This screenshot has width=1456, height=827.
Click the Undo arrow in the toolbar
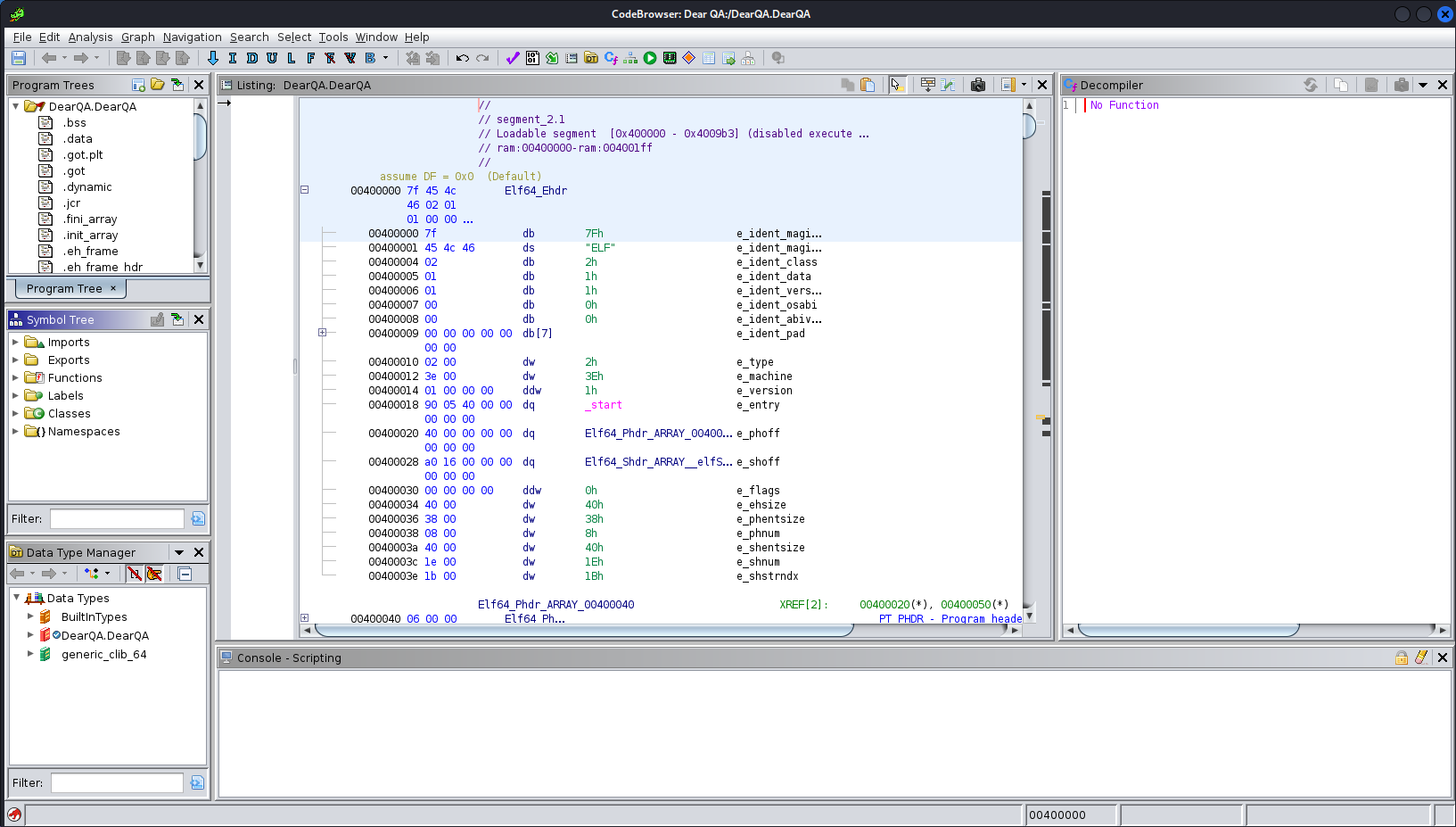(x=462, y=58)
